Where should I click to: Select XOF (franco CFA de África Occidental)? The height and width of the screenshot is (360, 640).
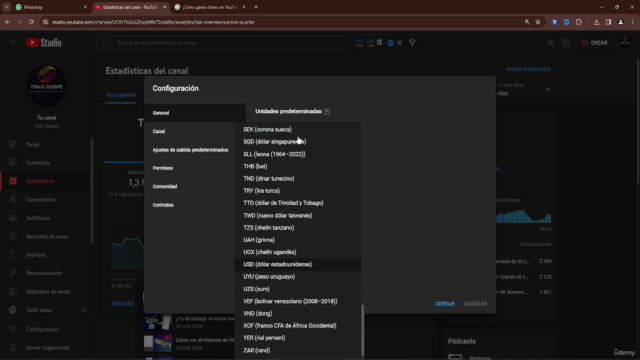pyautogui.click(x=298, y=326)
